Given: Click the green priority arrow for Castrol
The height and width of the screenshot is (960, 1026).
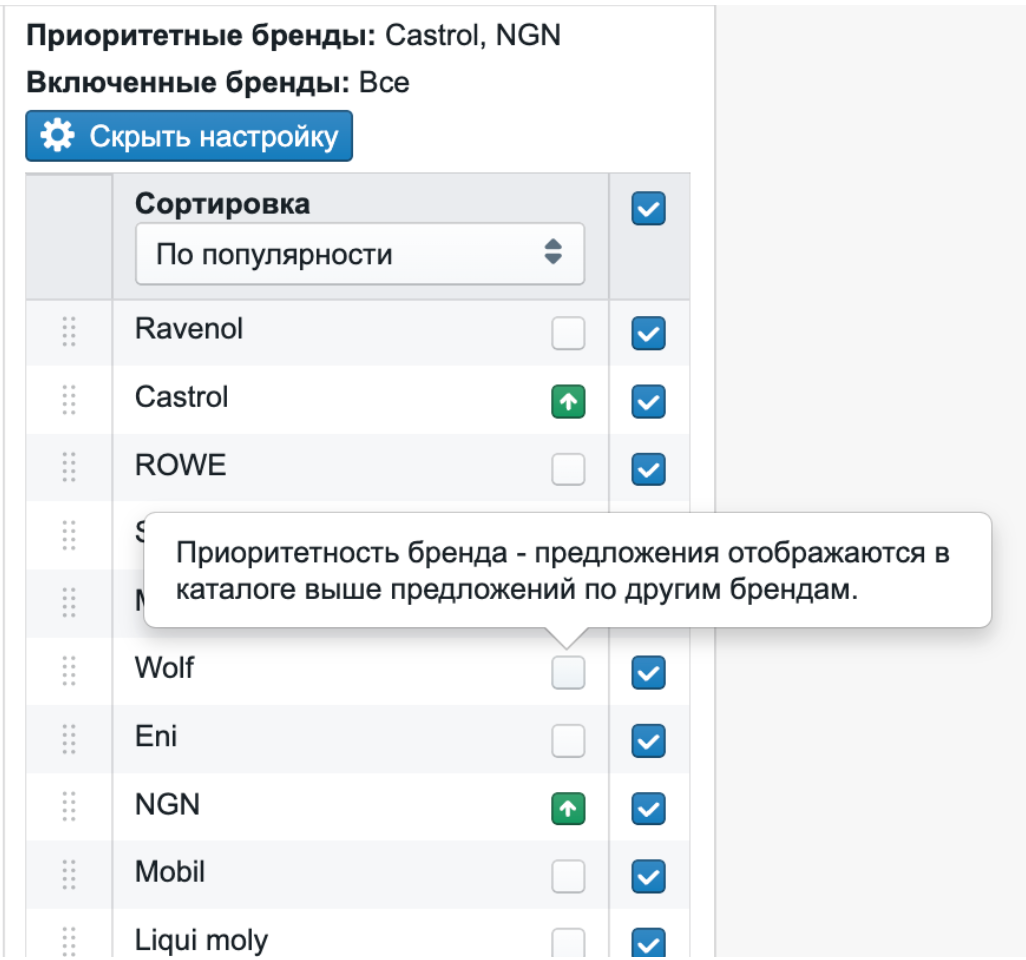Looking at the screenshot, I should pos(568,401).
